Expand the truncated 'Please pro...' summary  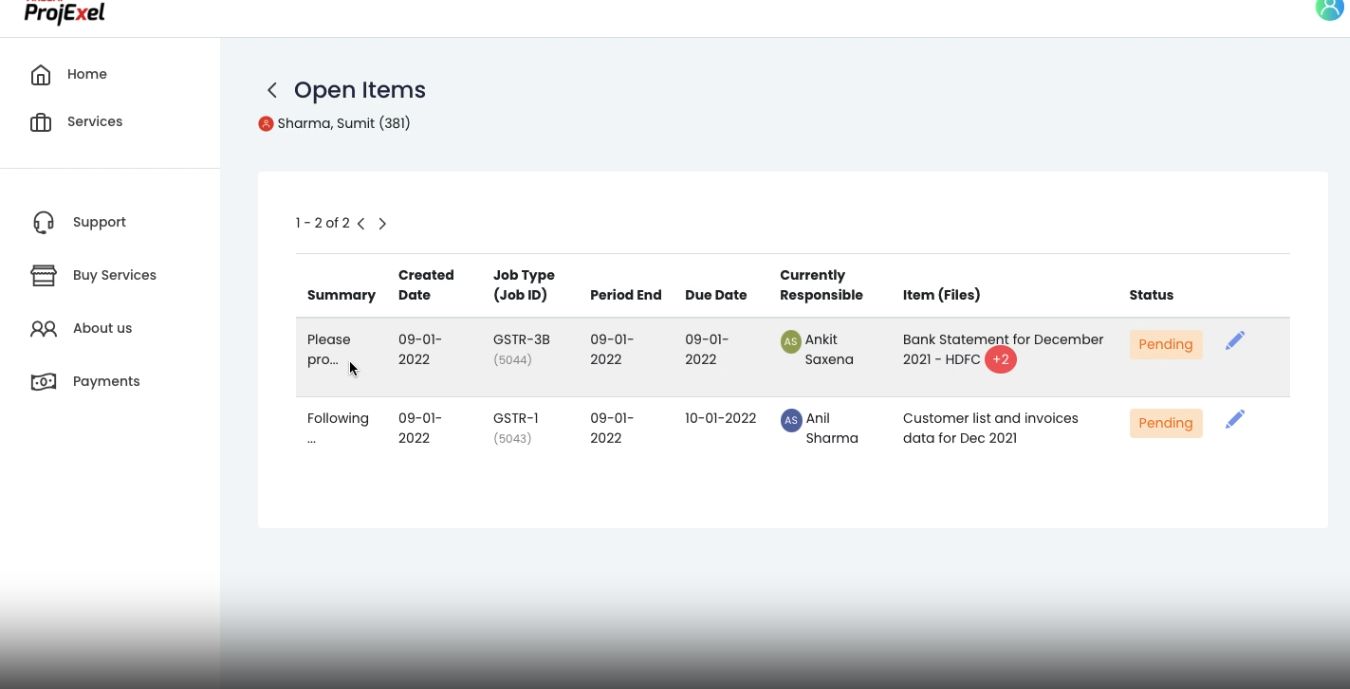[x=328, y=349]
